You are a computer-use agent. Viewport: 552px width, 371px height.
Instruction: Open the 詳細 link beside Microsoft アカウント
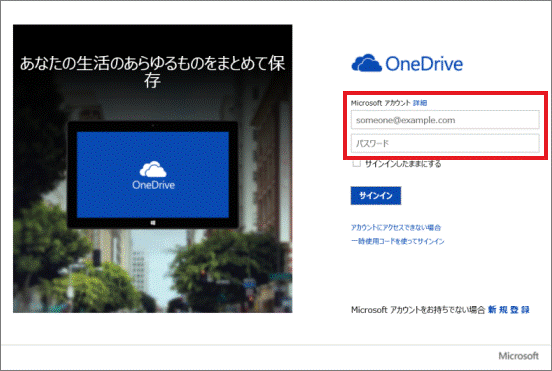420,103
